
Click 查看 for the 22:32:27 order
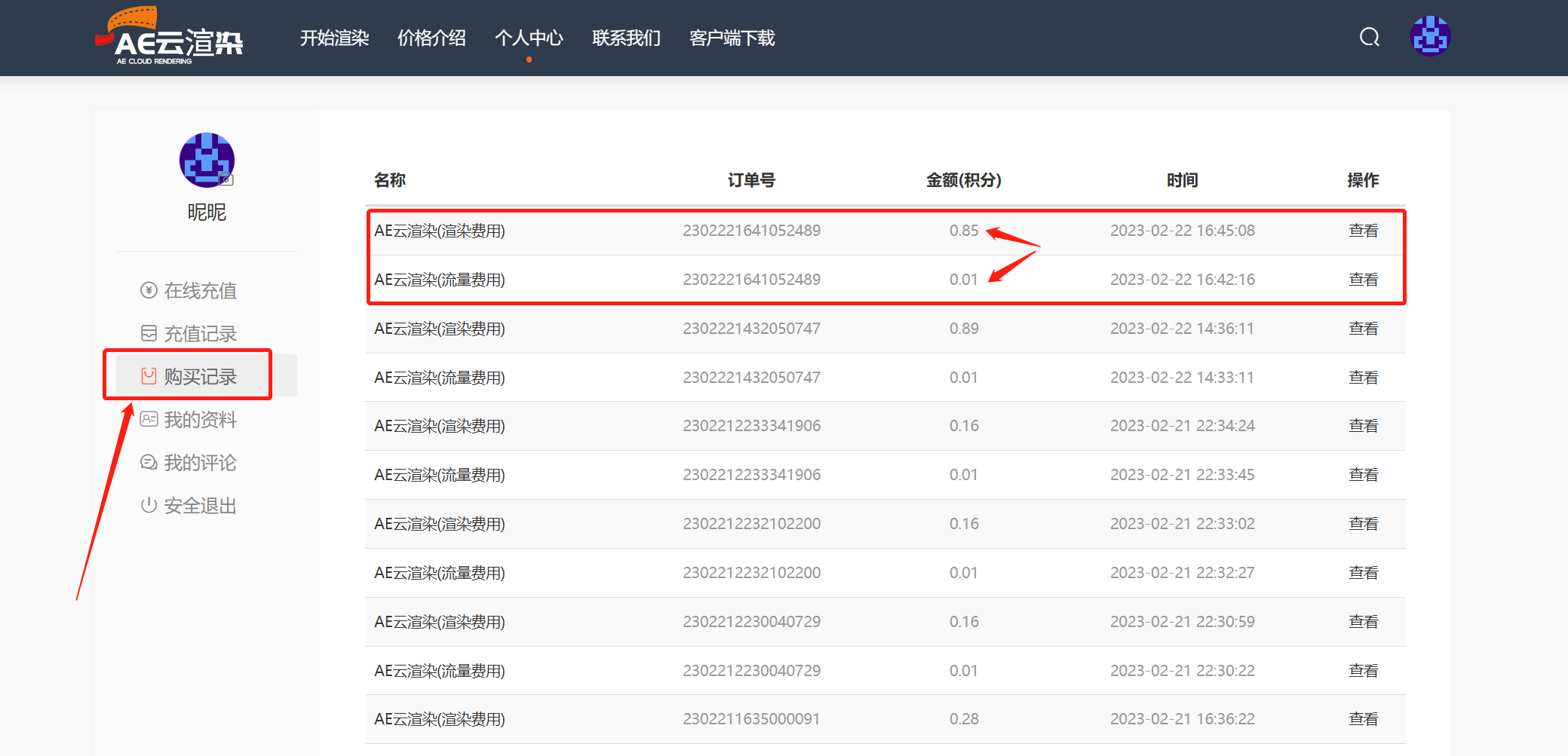tap(1363, 573)
